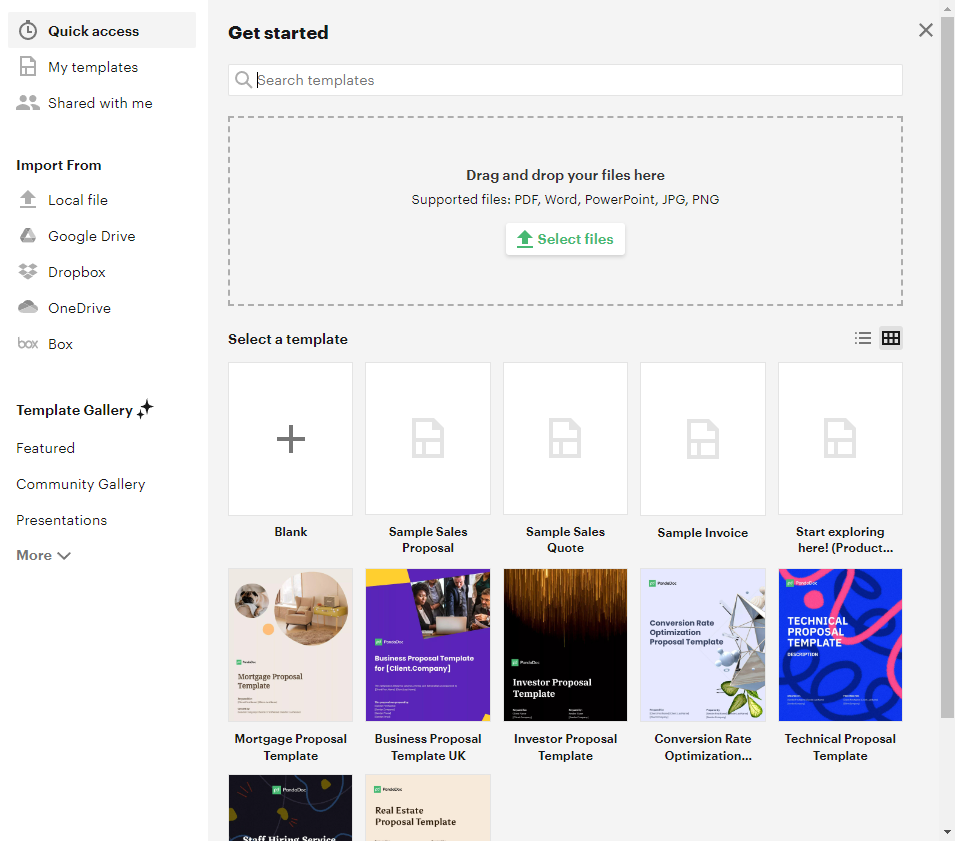Open the Template Gallery section
The image size is (955, 841).
[x=76, y=410]
